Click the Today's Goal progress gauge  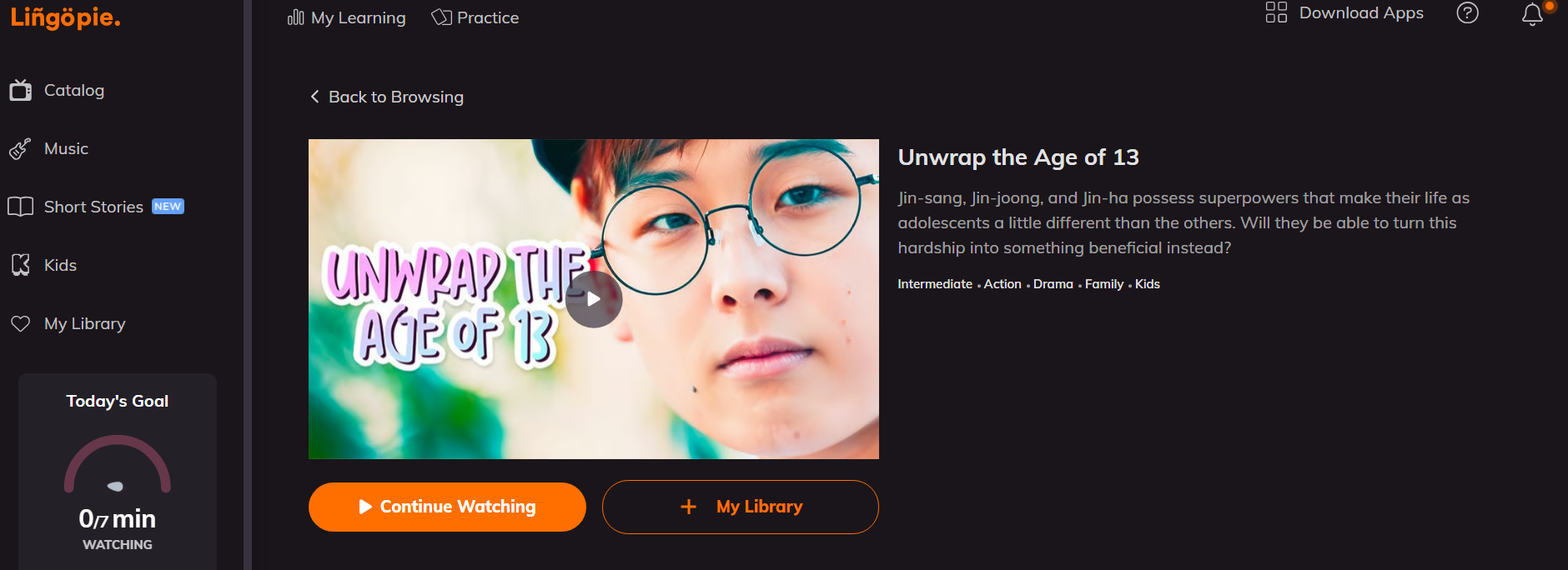(x=118, y=465)
